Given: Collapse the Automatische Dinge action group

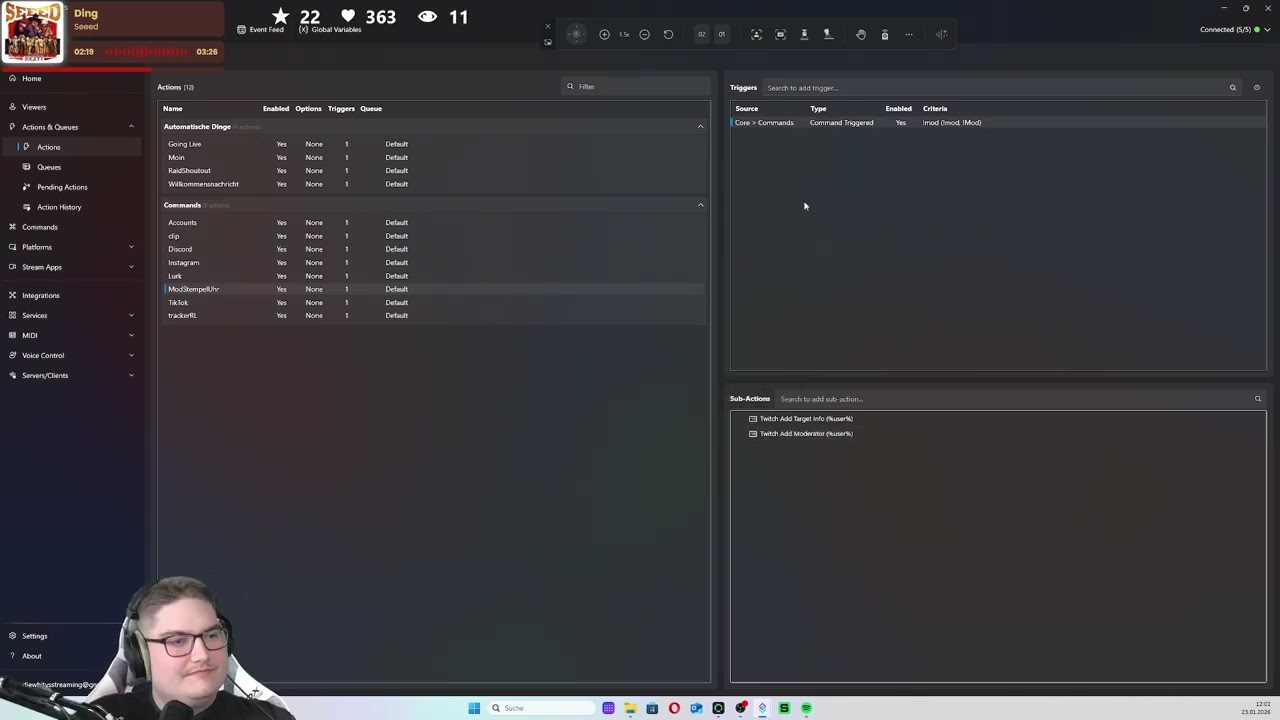Looking at the screenshot, I should click(x=700, y=127).
